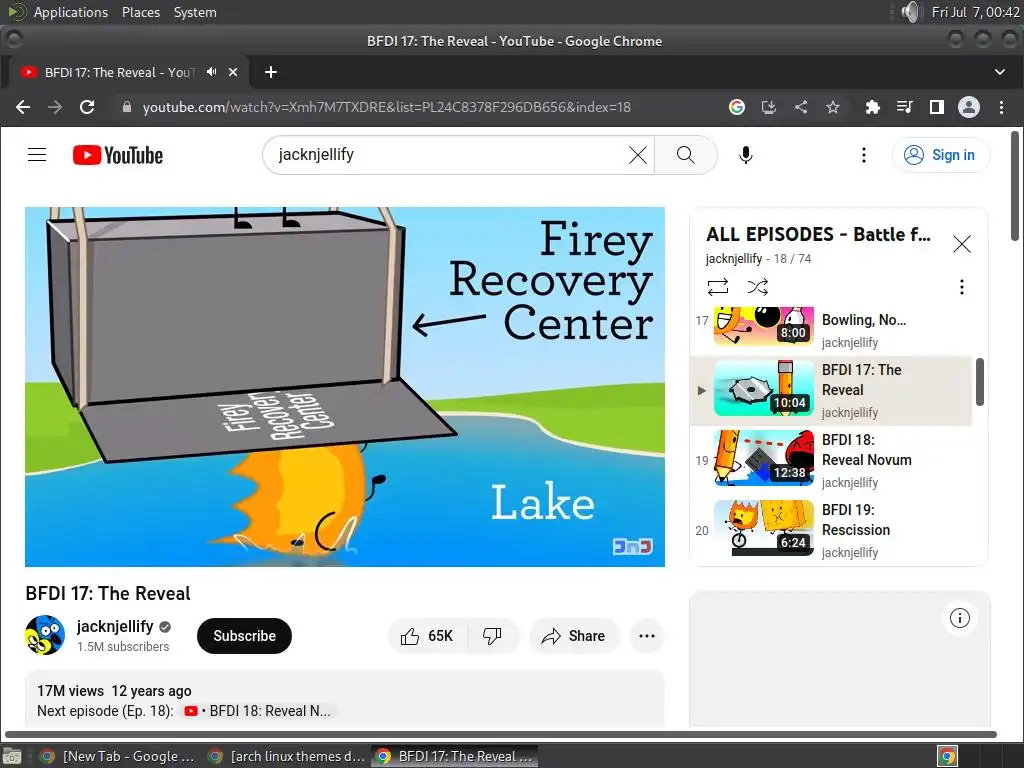Screen dimensions: 1024x768
Task: Click the address bar URL
Action: pos(387,107)
